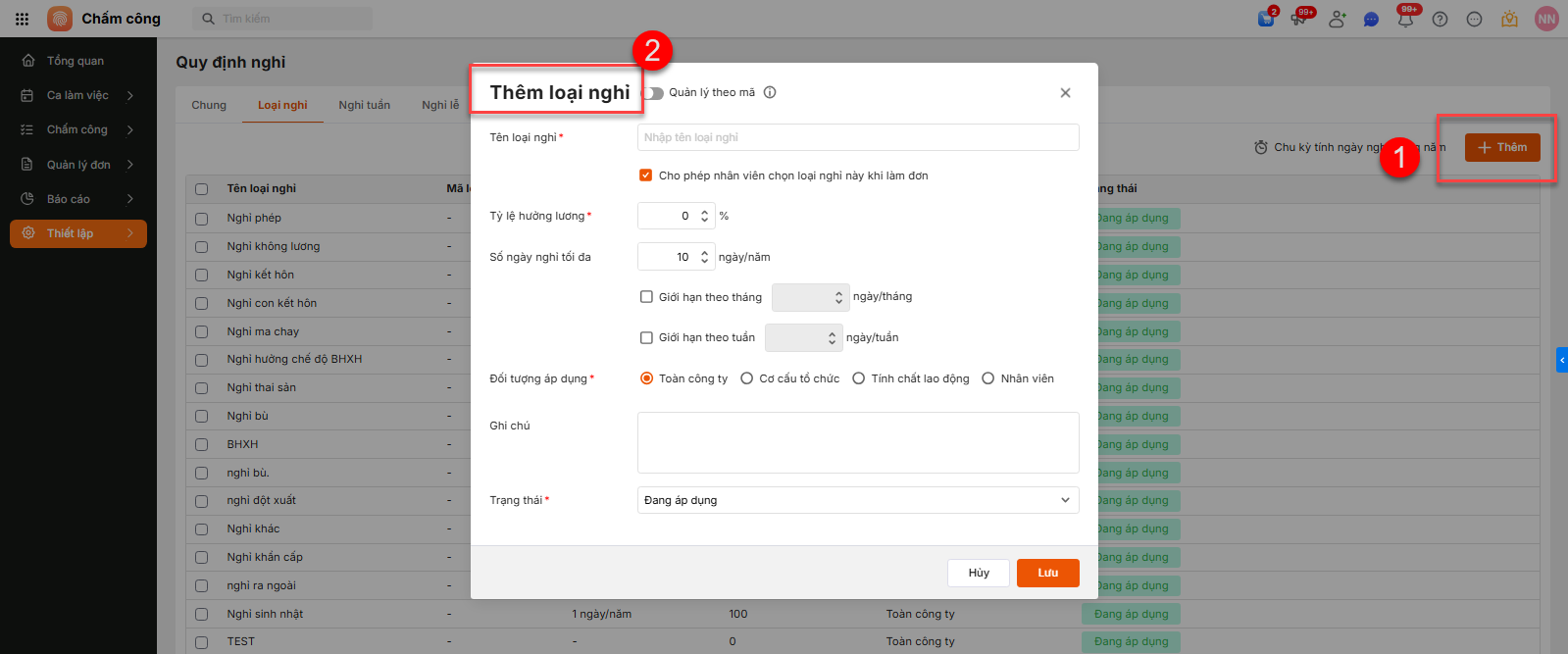
Task: Switch to the Chung tab
Action: (209, 105)
